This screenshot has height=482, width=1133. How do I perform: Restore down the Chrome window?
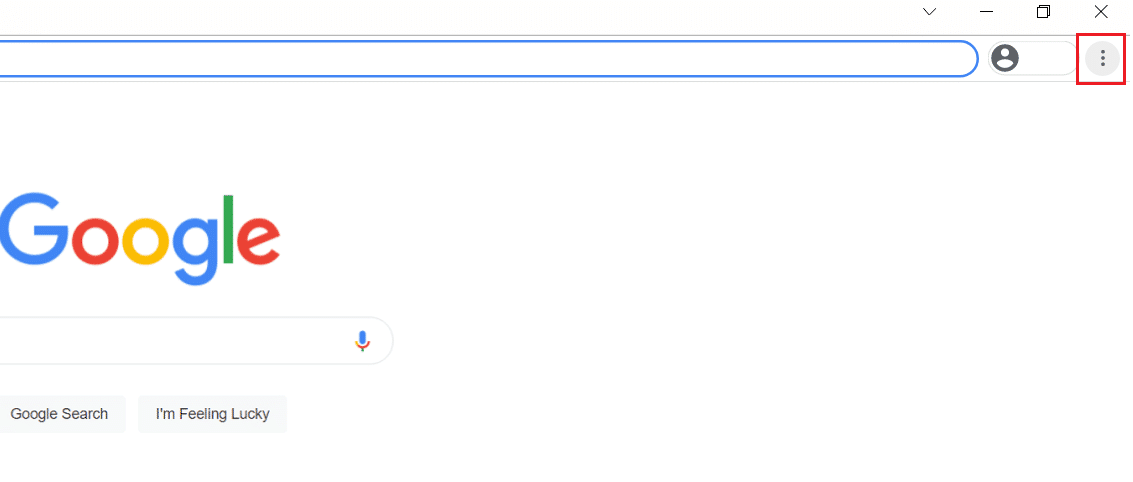pos(1043,12)
